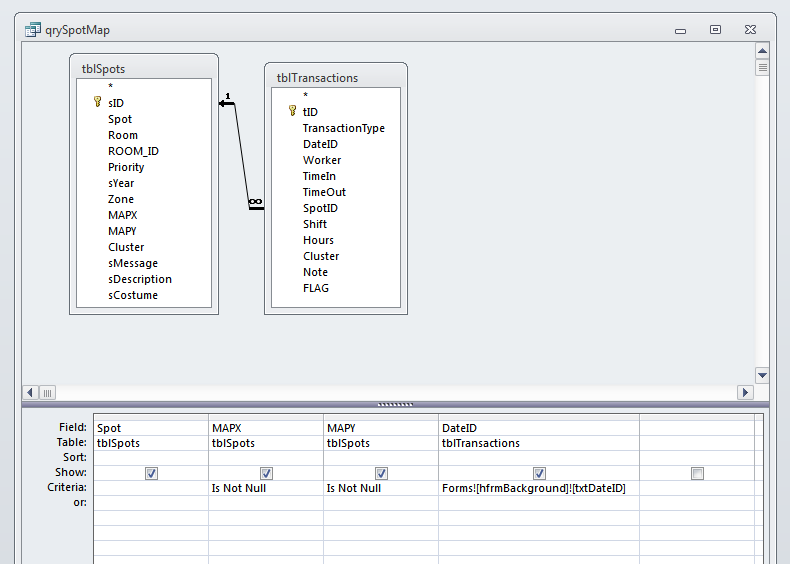Select Note field in tblTransactions

[x=315, y=272]
